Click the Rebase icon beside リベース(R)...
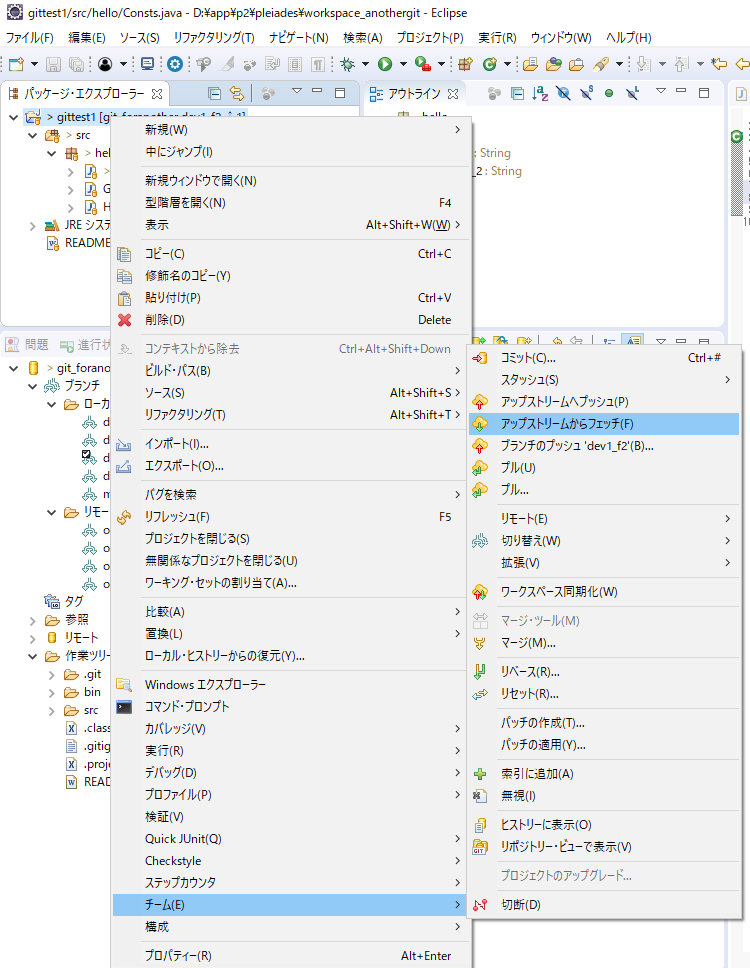The image size is (750, 968). 480,672
